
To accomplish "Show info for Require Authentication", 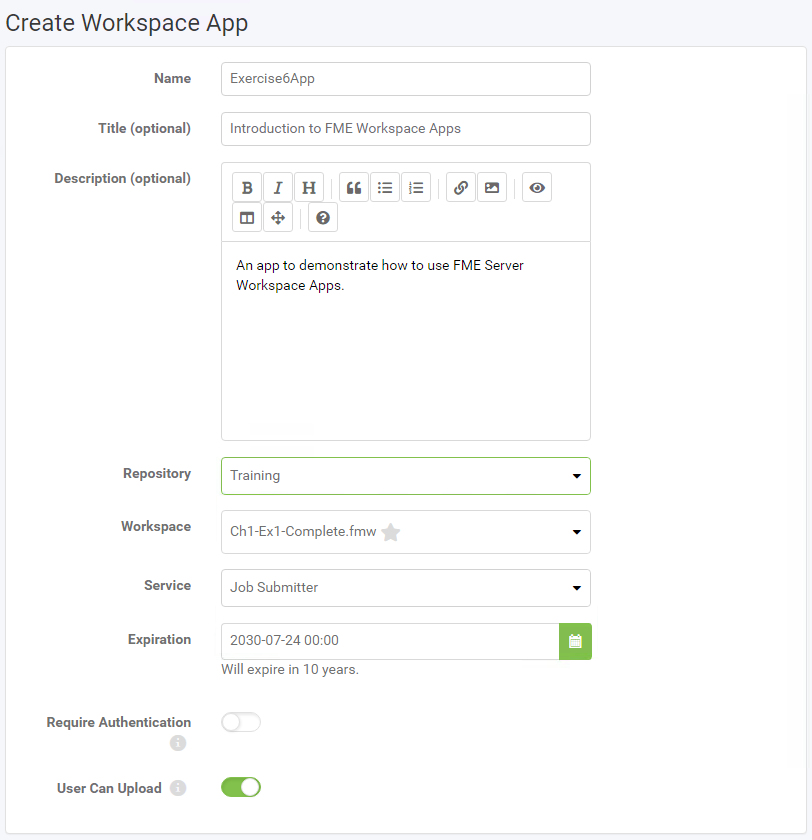I will pyautogui.click(x=178, y=743).
